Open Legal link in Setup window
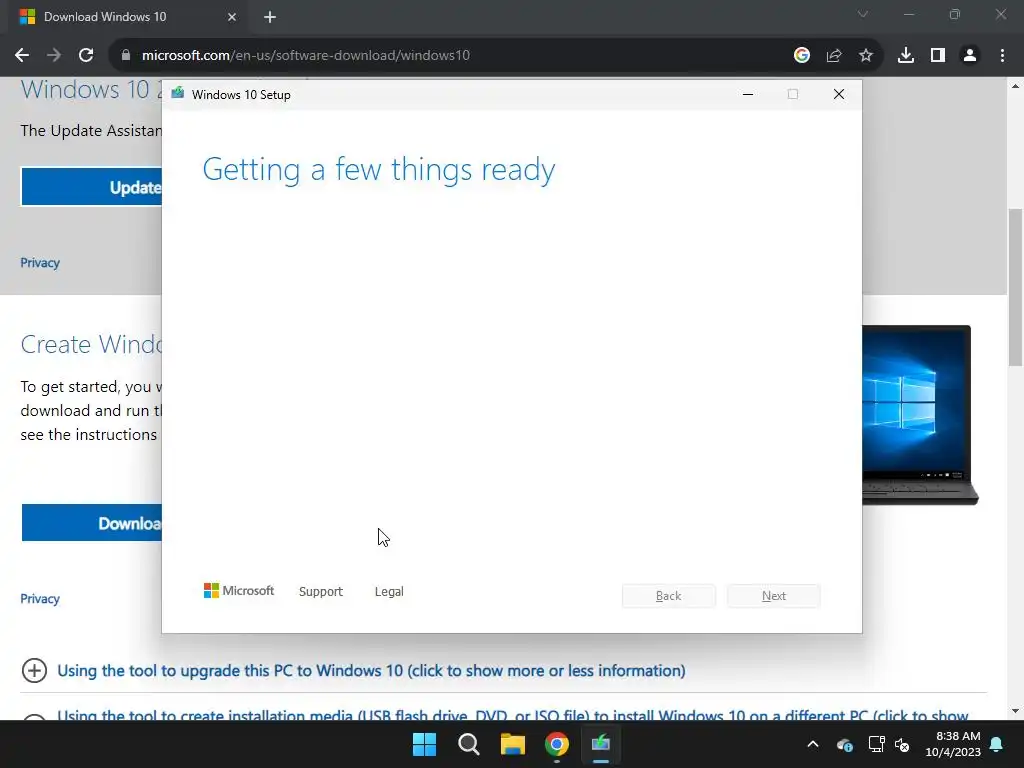 pyautogui.click(x=389, y=592)
